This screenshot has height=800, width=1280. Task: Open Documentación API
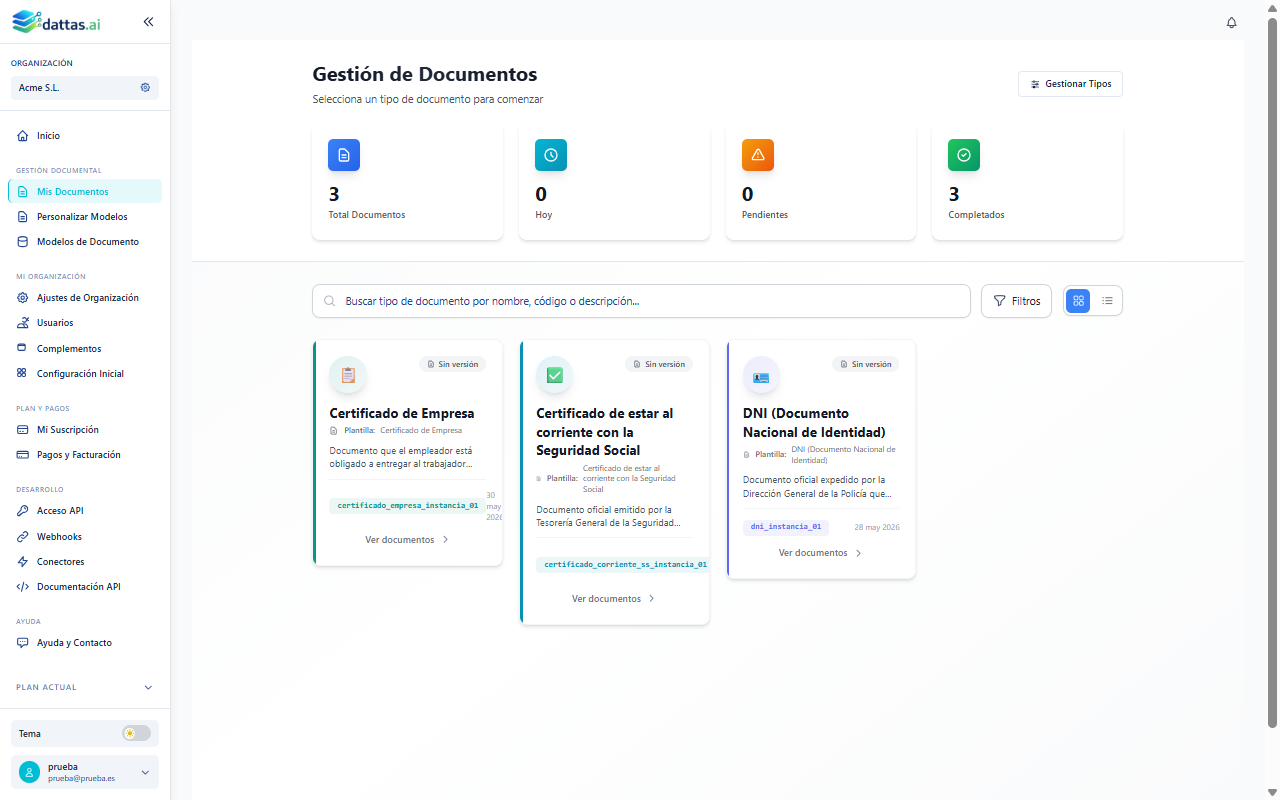(x=85, y=587)
